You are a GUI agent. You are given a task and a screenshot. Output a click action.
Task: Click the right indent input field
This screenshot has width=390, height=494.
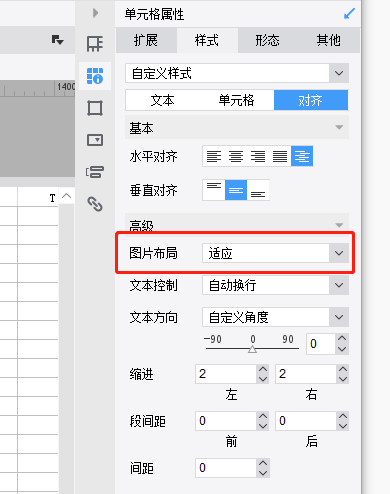click(306, 374)
